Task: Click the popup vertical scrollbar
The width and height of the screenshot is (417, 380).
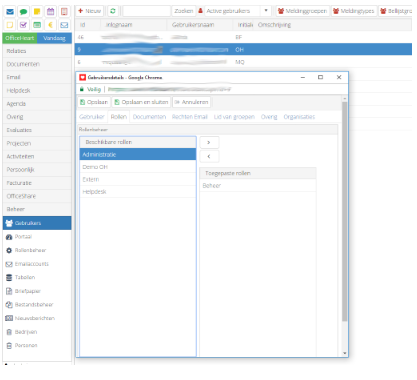Action: pyautogui.click(x=345, y=211)
